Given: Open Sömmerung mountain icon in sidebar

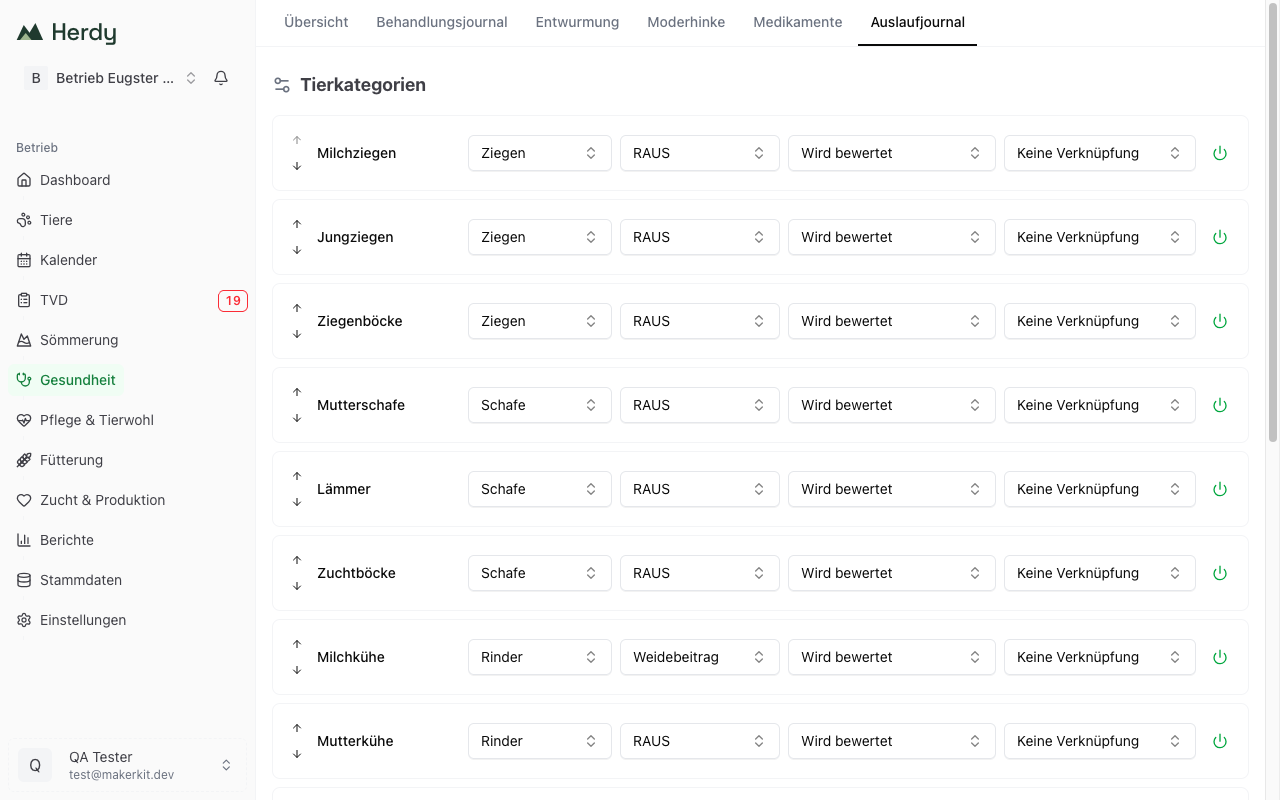Looking at the screenshot, I should pyautogui.click(x=24, y=340).
